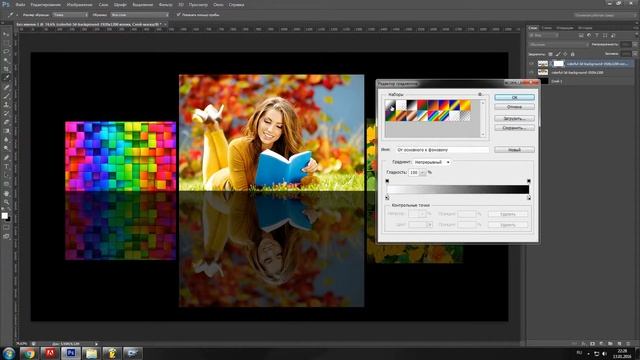Select the Eraser tool
Image resolution: width=640 pixels, height=360 pixels.
click(x=6, y=122)
